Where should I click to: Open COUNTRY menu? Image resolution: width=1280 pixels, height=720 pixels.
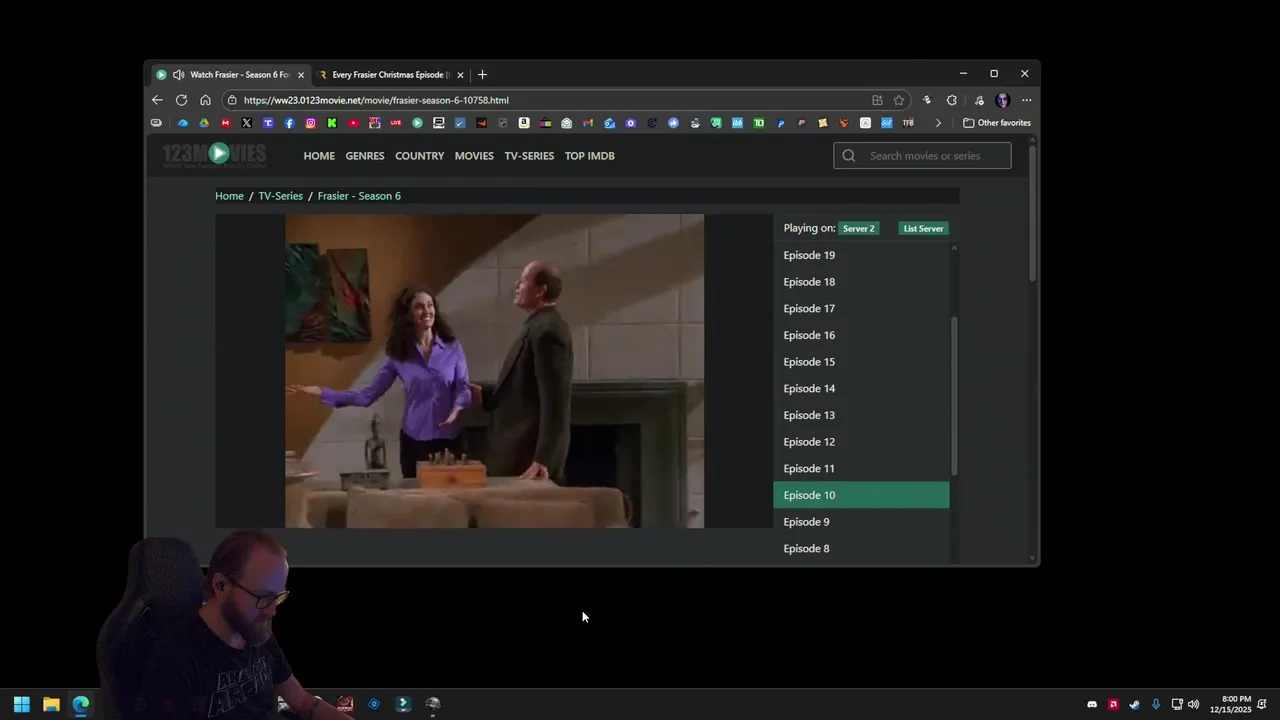(x=419, y=156)
